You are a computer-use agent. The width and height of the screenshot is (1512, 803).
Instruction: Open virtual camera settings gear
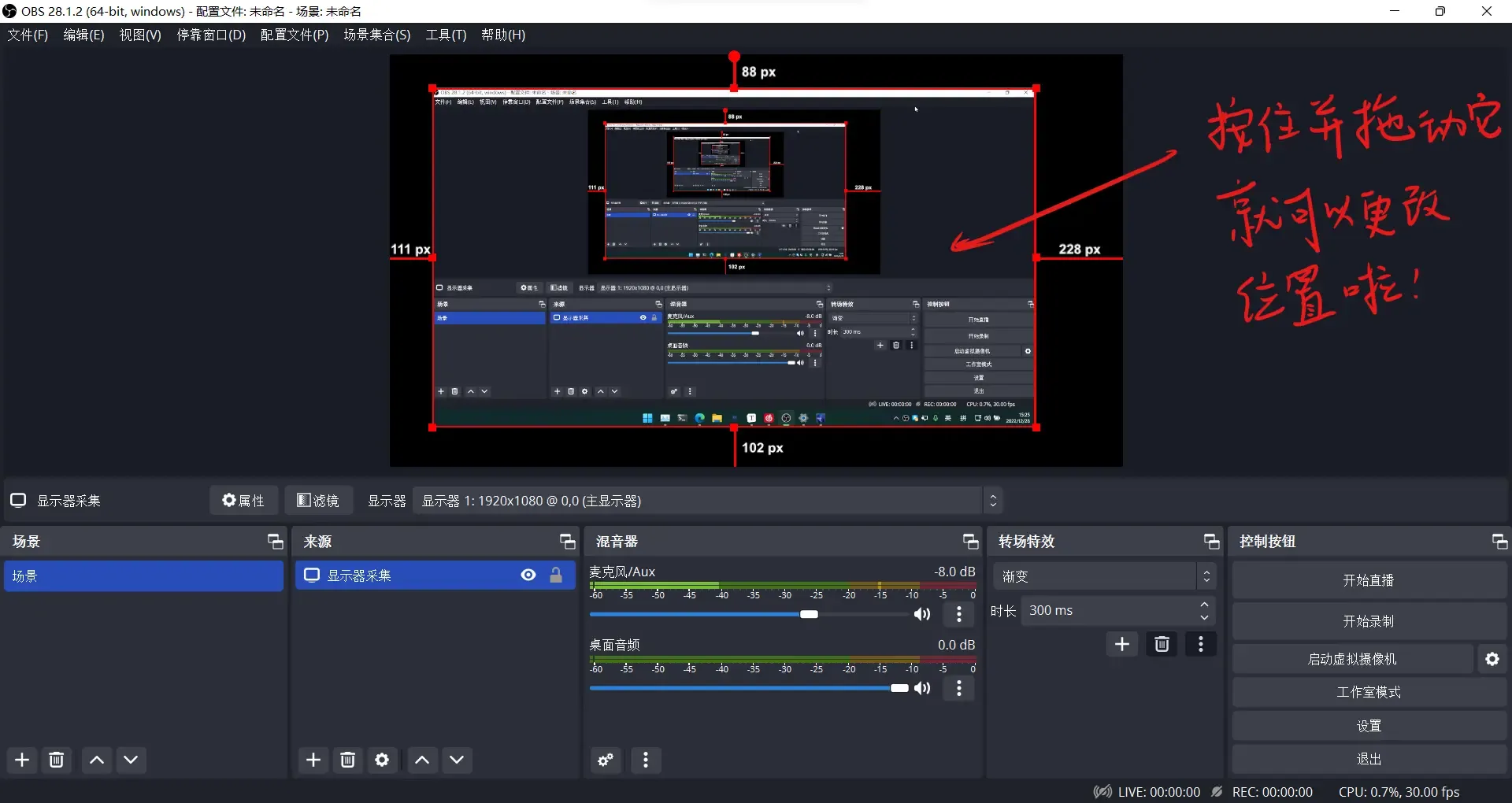[x=1492, y=659]
